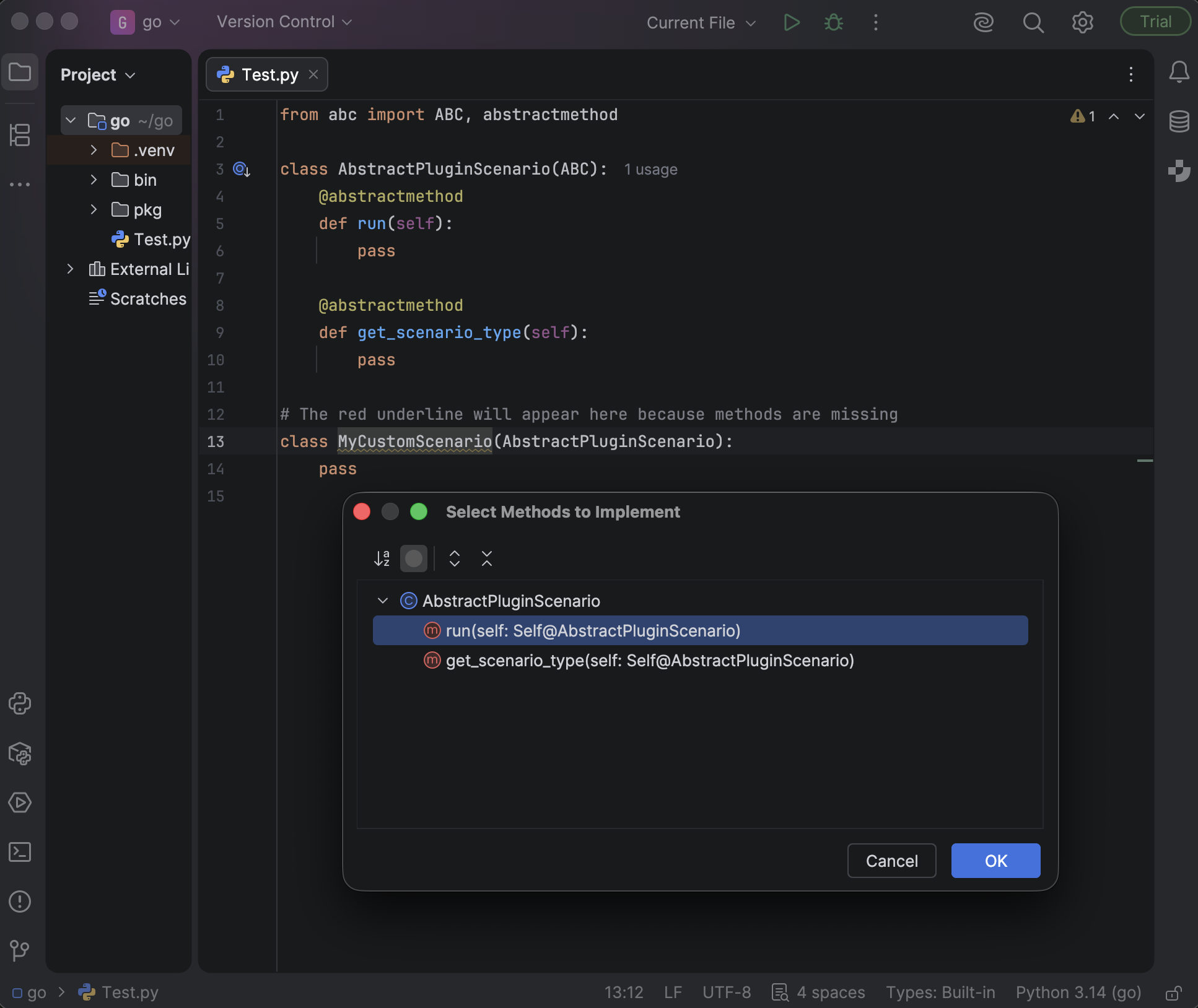Open more run actions menu
Viewport: 1198px width, 1008px height.
[875, 23]
